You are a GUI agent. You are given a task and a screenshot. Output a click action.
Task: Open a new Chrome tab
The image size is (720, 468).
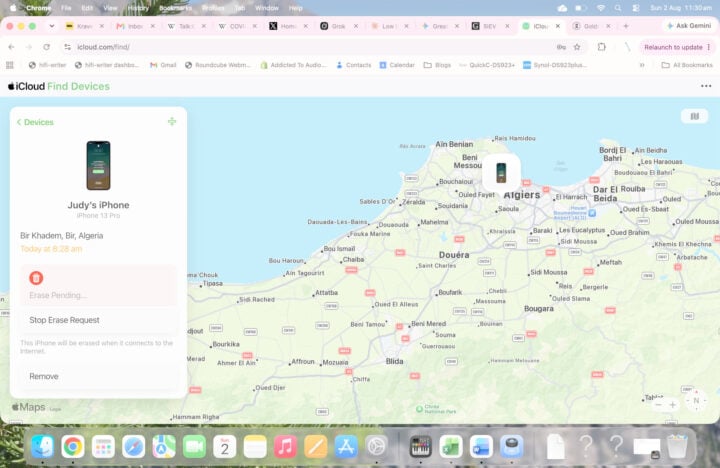(625, 26)
